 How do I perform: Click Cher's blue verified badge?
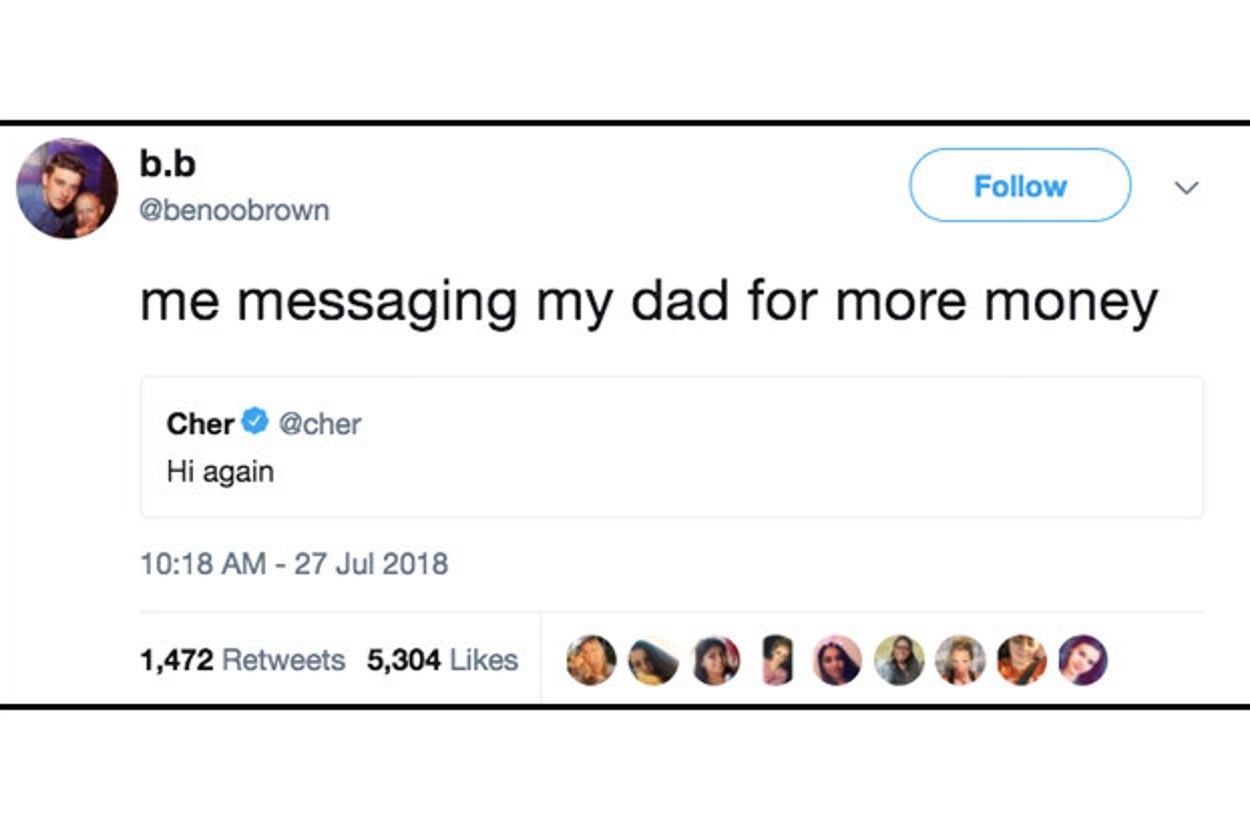256,422
